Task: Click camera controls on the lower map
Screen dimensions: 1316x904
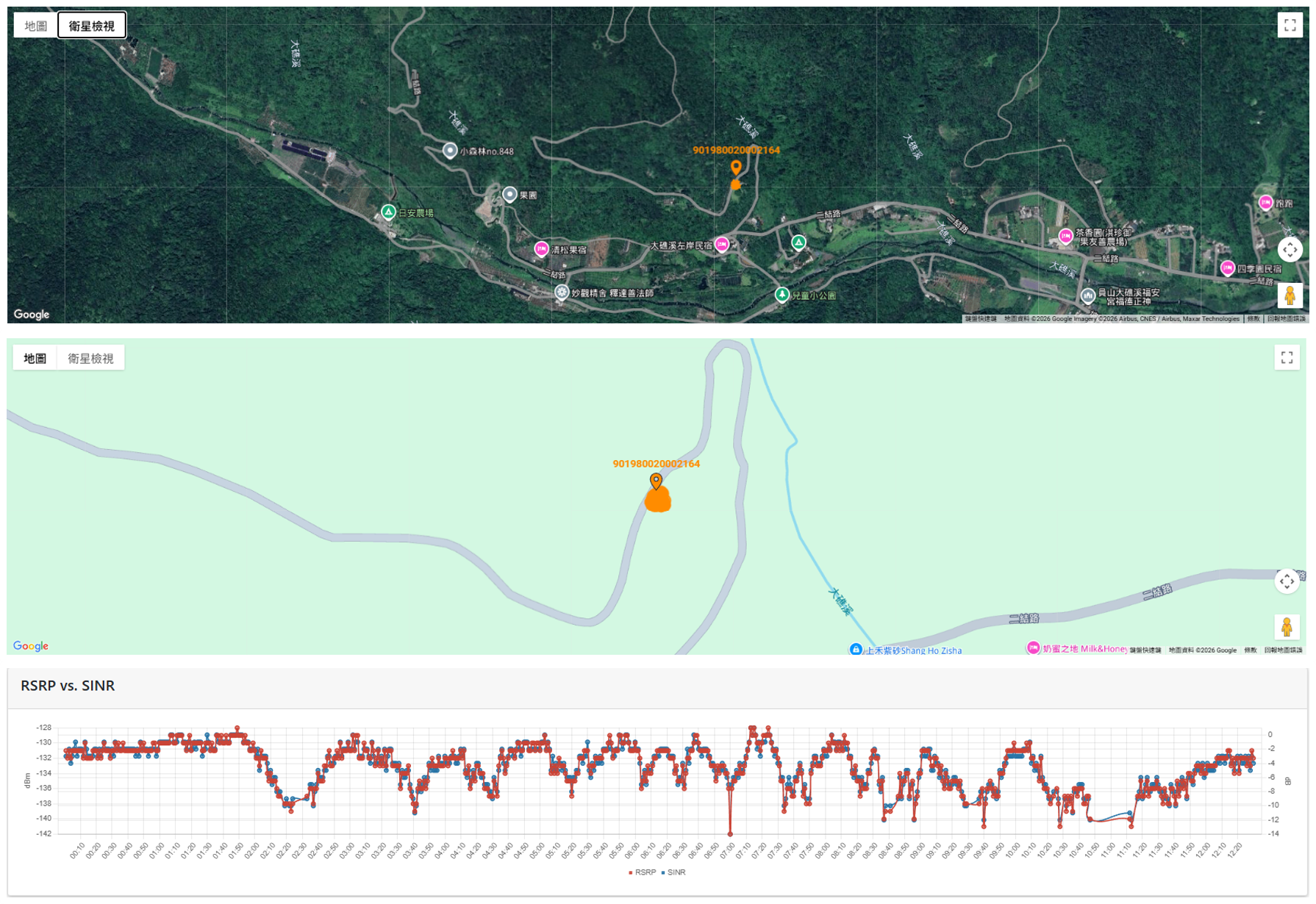Action: coord(1287,581)
